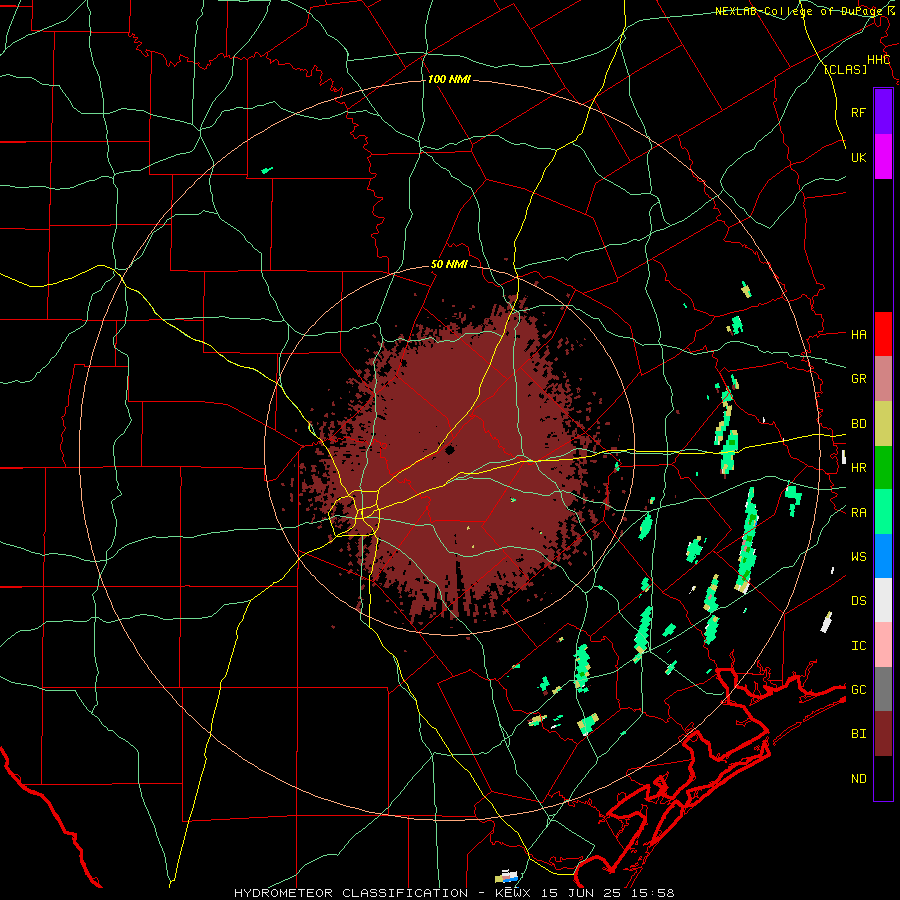Click the BI legend label
The image size is (900, 900).
[858, 734]
